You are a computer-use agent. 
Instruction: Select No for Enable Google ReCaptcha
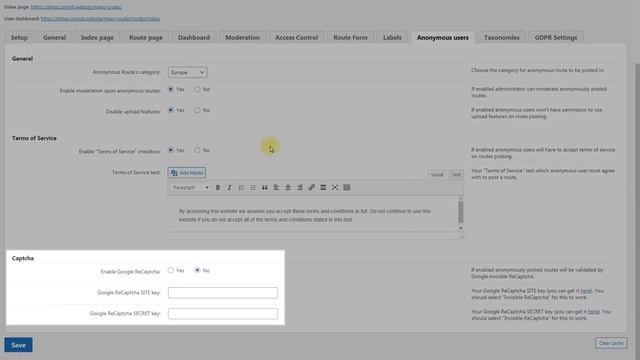(197, 270)
